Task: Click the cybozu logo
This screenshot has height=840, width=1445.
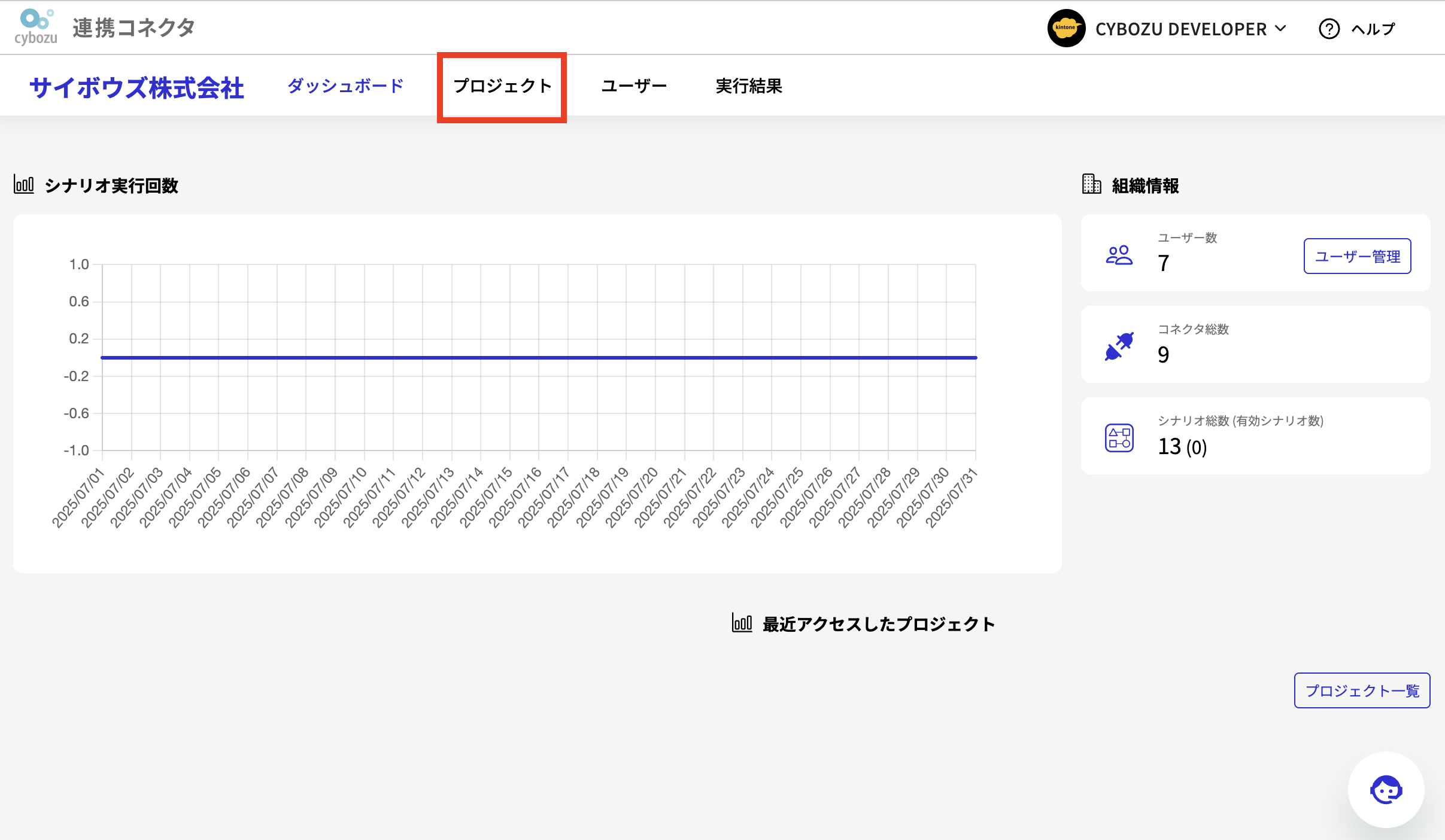Action: pyautogui.click(x=36, y=26)
